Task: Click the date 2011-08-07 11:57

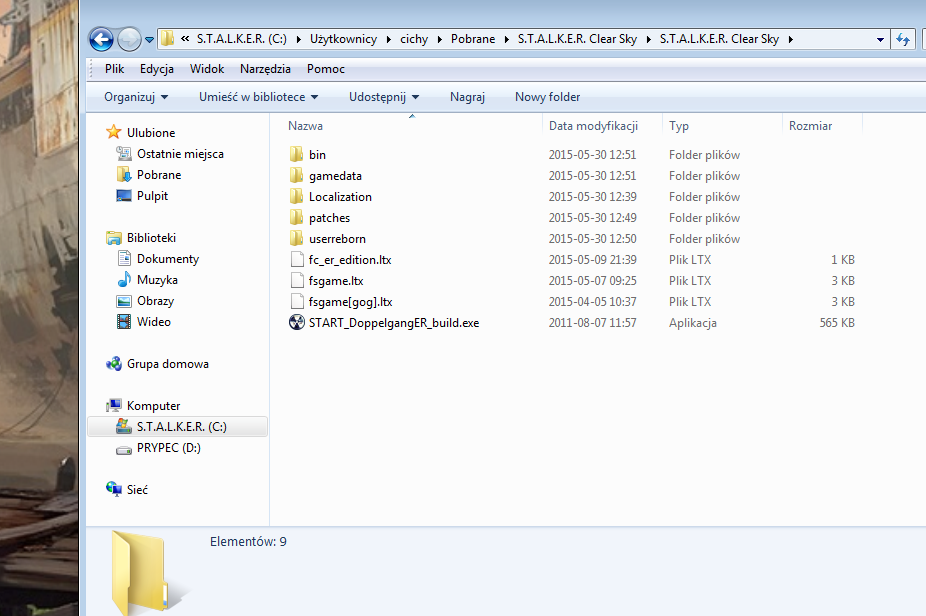Action: click(x=592, y=322)
